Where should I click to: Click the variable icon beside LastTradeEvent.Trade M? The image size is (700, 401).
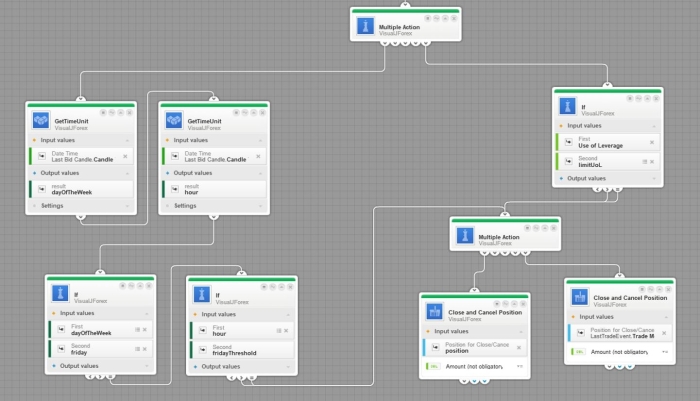[581, 333]
